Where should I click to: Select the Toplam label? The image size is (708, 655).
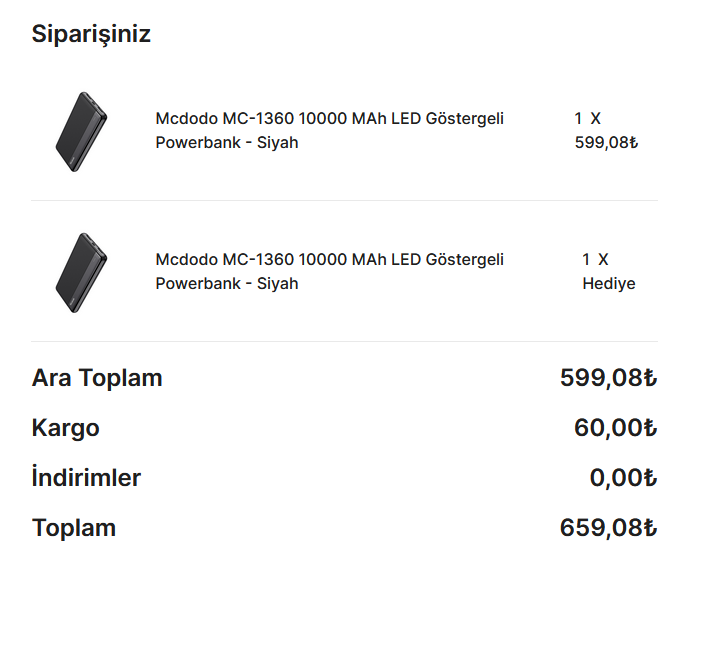(74, 529)
